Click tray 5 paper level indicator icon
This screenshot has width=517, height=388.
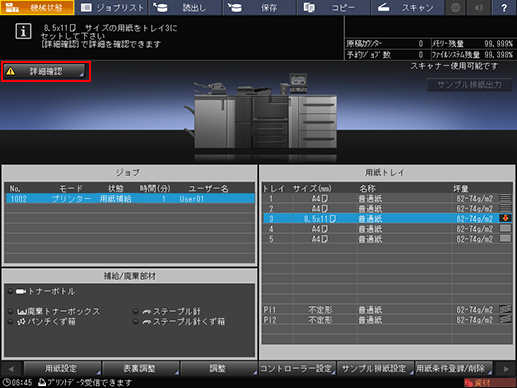pyautogui.click(x=505, y=239)
